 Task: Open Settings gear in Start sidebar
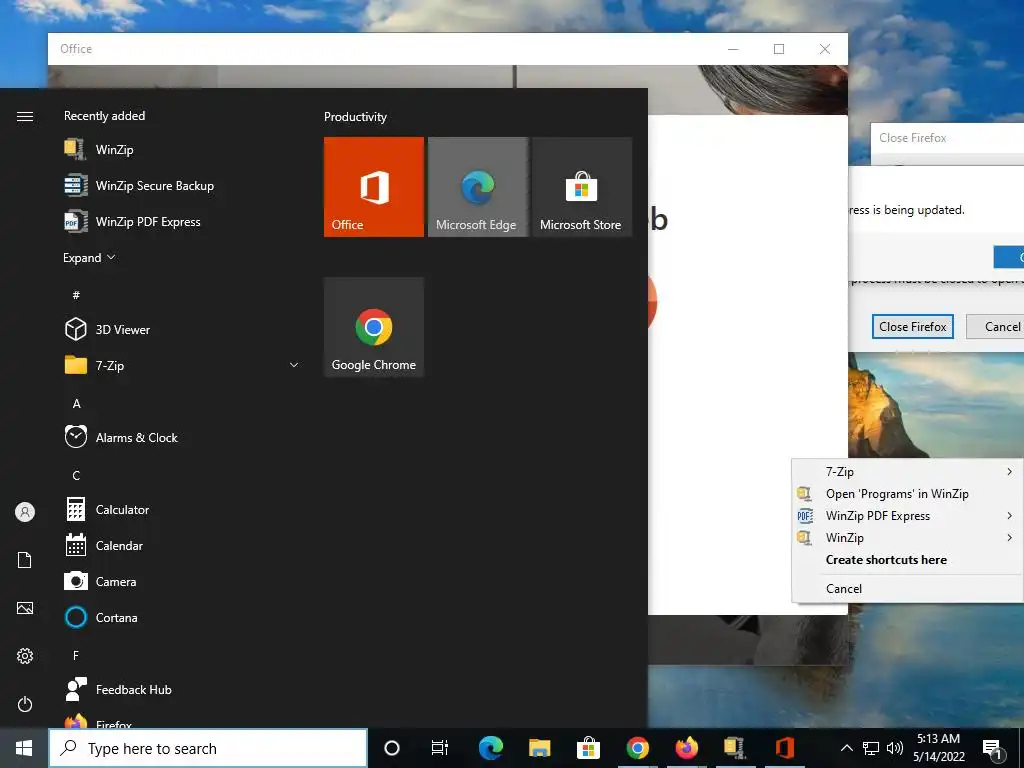pos(25,656)
